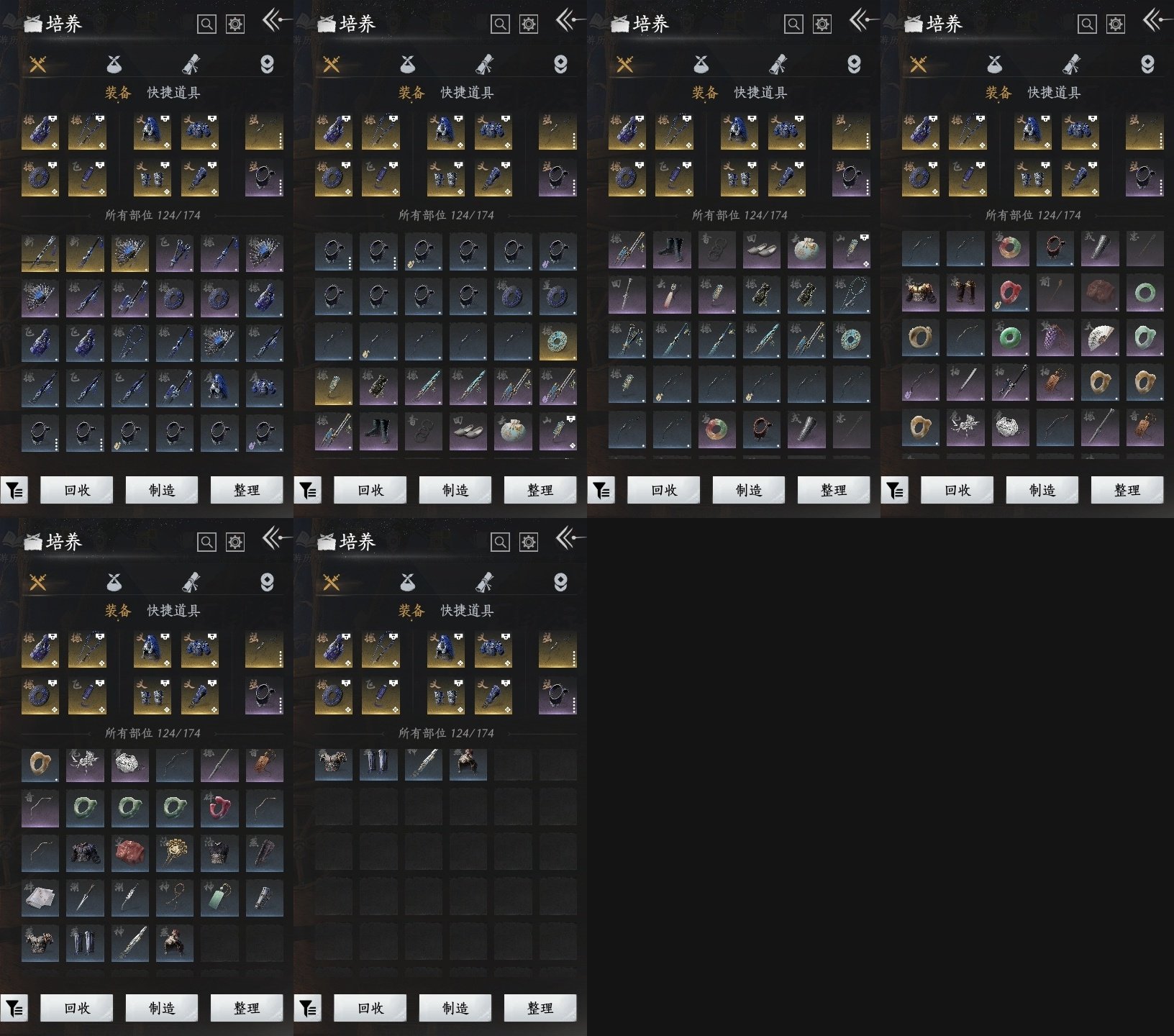
Task: Open scroll category tab in mostly empty panel
Action: [x=484, y=582]
